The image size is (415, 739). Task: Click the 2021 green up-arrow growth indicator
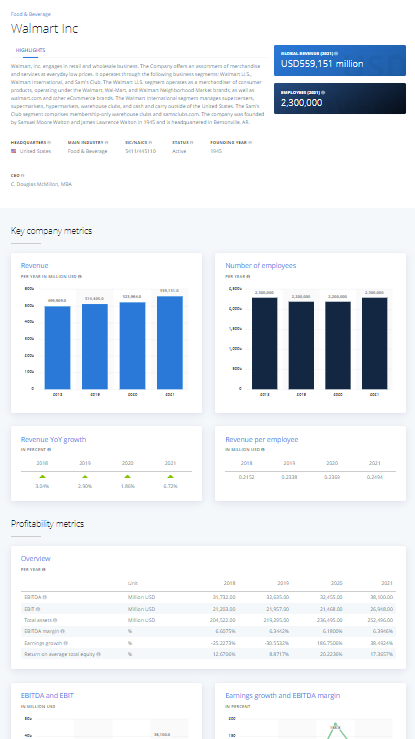pos(171,476)
